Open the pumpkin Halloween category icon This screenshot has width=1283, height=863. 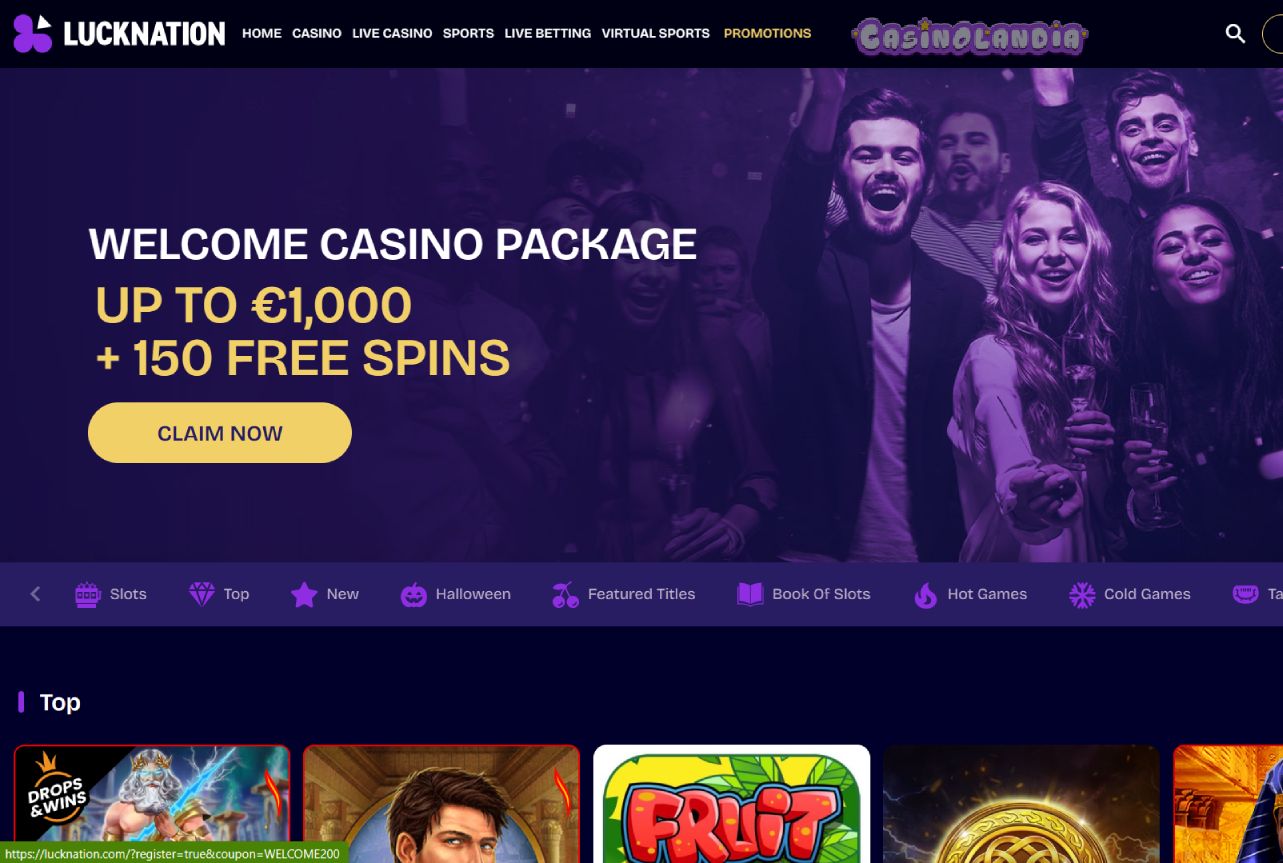[413, 595]
